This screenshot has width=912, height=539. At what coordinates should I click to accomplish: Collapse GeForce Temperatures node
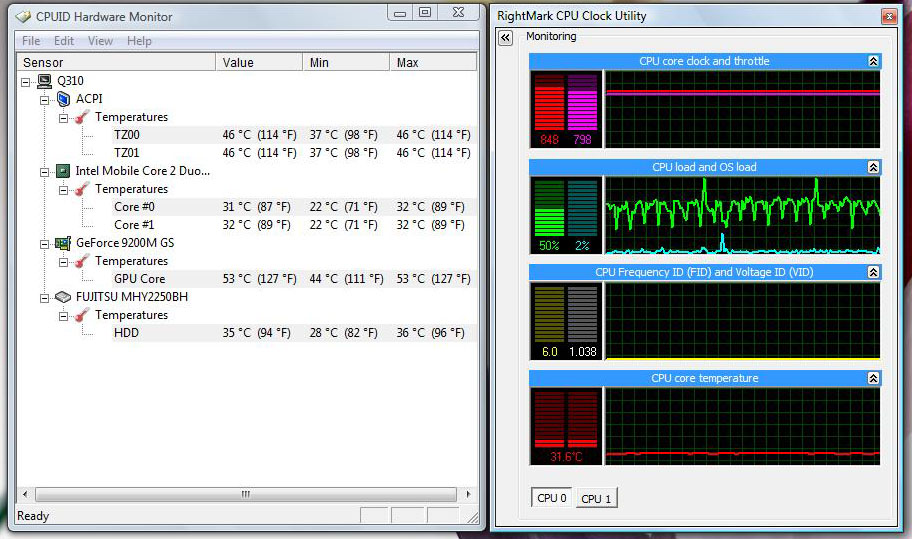pyautogui.click(x=63, y=262)
